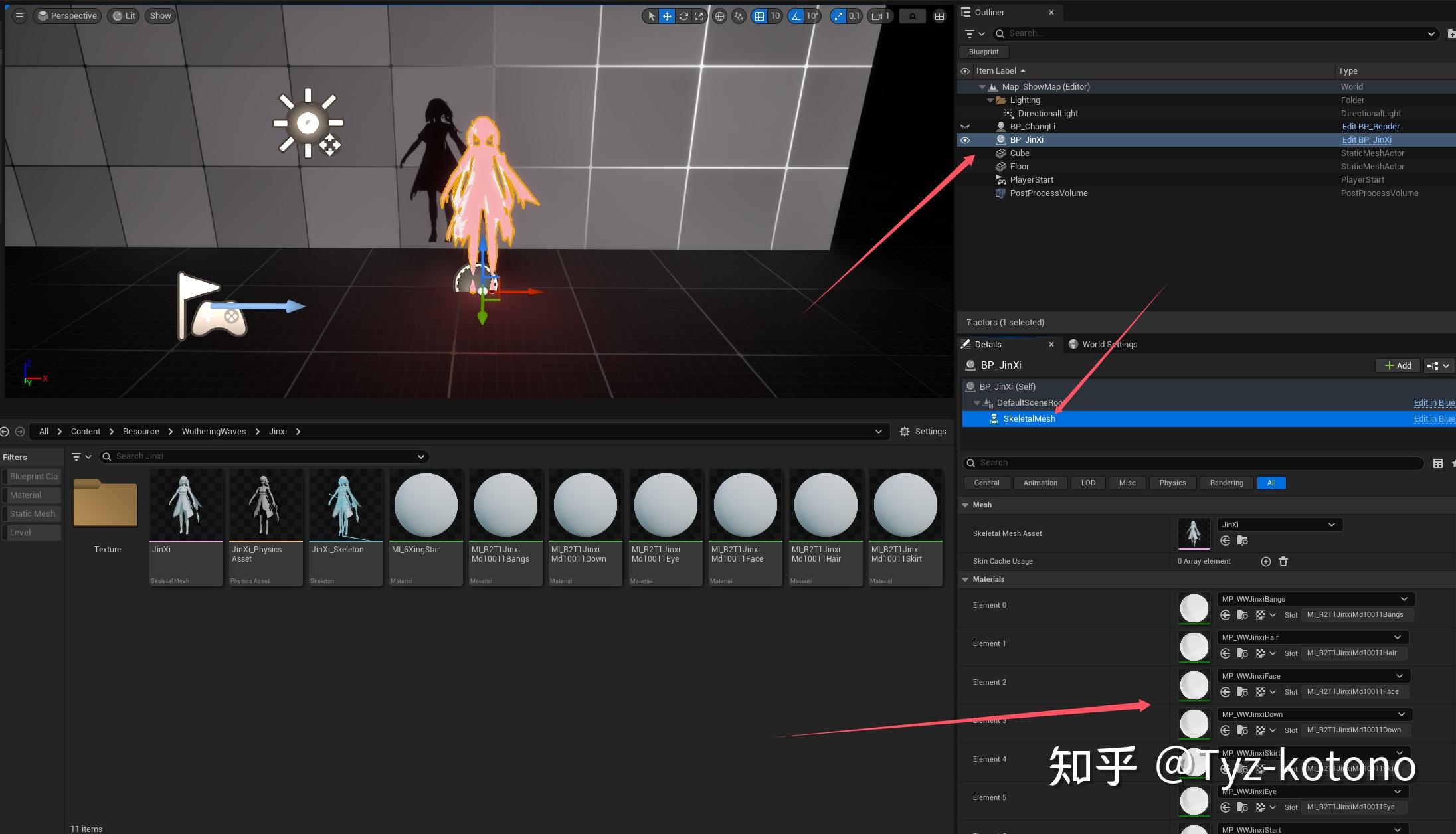Select the Scale tool in viewport toolbar
Screen dimensions: 1456x834
click(x=699, y=15)
